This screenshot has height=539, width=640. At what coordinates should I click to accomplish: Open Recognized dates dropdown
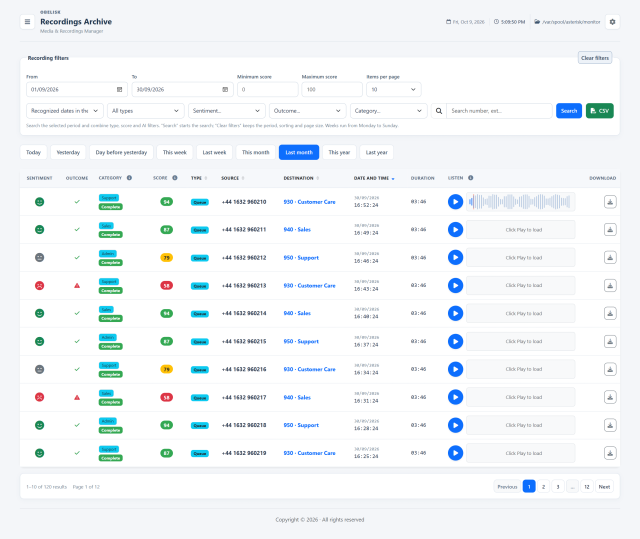click(x=65, y=111)
